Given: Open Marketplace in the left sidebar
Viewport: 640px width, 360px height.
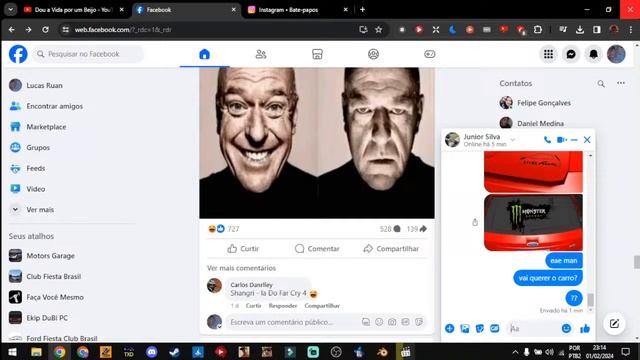Looking at the screenshot, I should tap(38, 127).
